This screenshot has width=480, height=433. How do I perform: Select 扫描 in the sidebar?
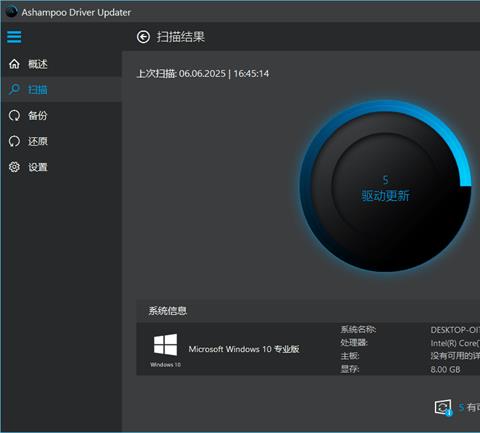pos(61,89)
